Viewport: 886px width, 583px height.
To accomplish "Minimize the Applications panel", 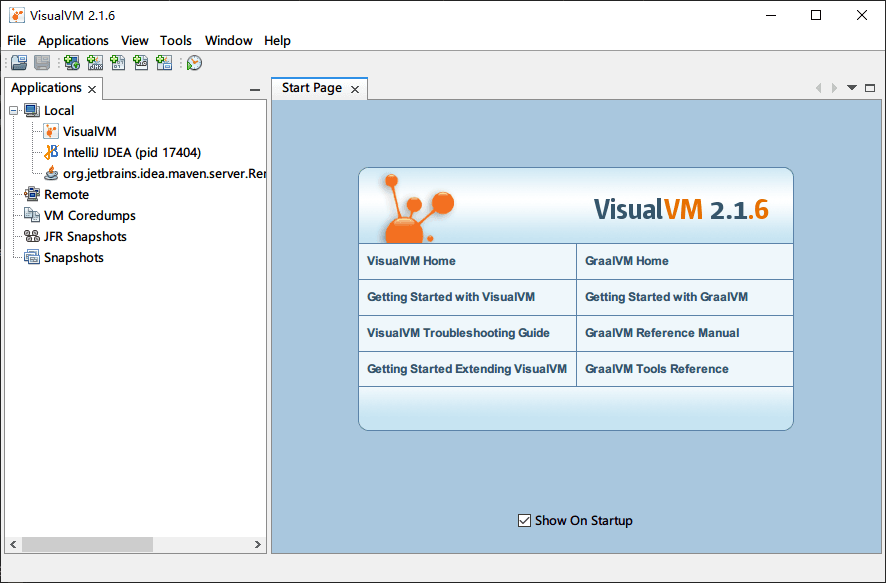I will pos(255,89).
